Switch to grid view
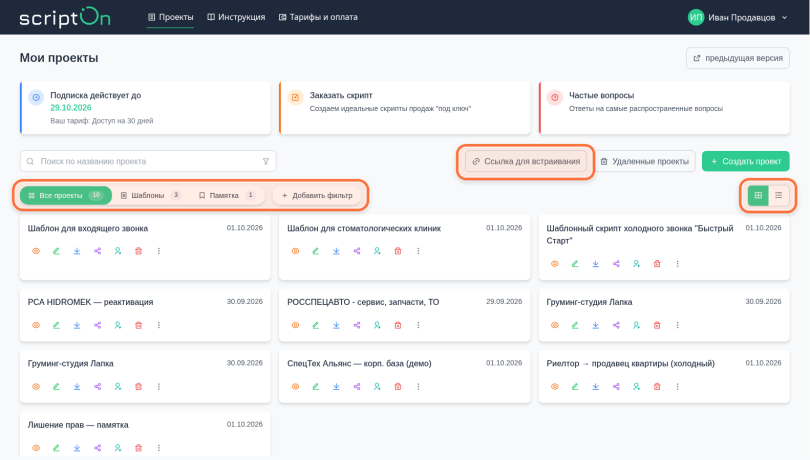 pyautogui.click(x=758, y=195)
